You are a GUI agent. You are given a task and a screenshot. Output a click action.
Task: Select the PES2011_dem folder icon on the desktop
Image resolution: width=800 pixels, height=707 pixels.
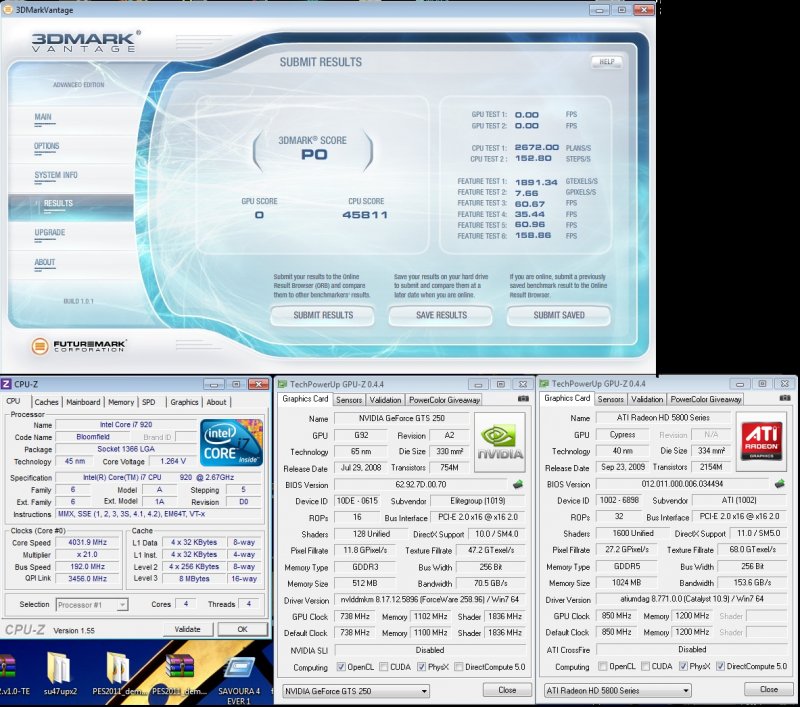pyautogui.click(x=119, y=674)
